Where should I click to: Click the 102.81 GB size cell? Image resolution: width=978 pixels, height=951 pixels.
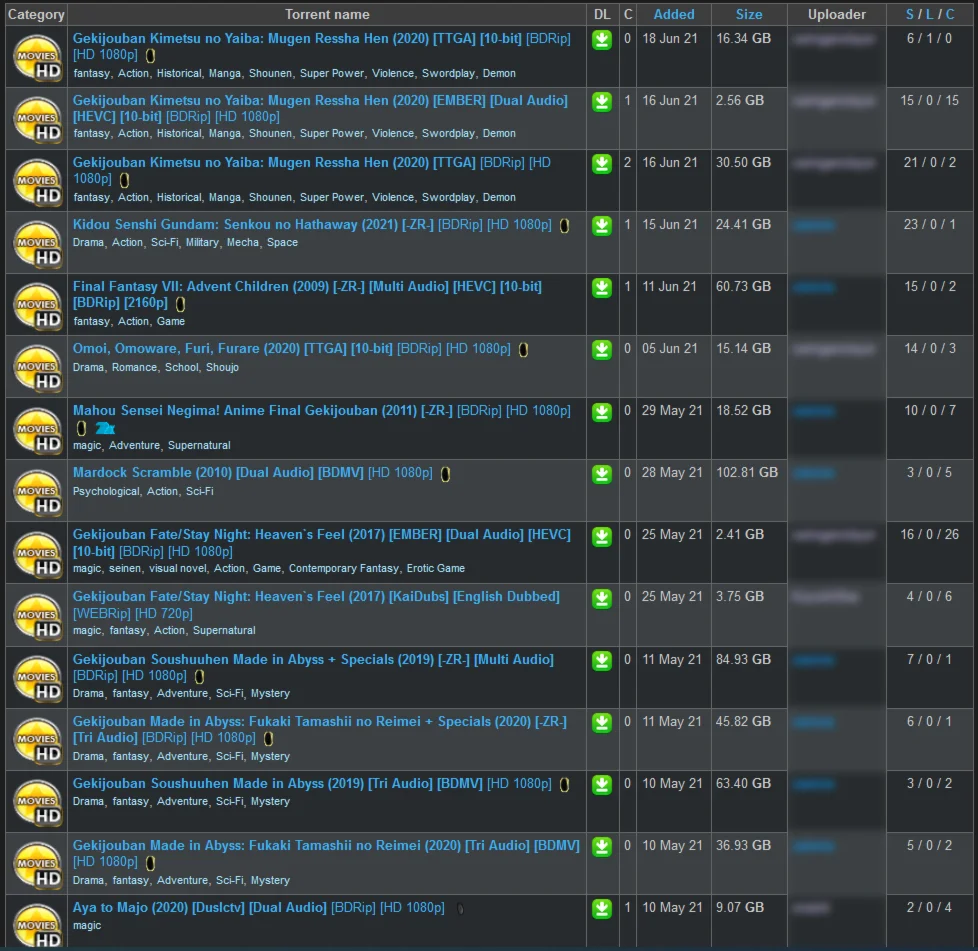point(747,473)
